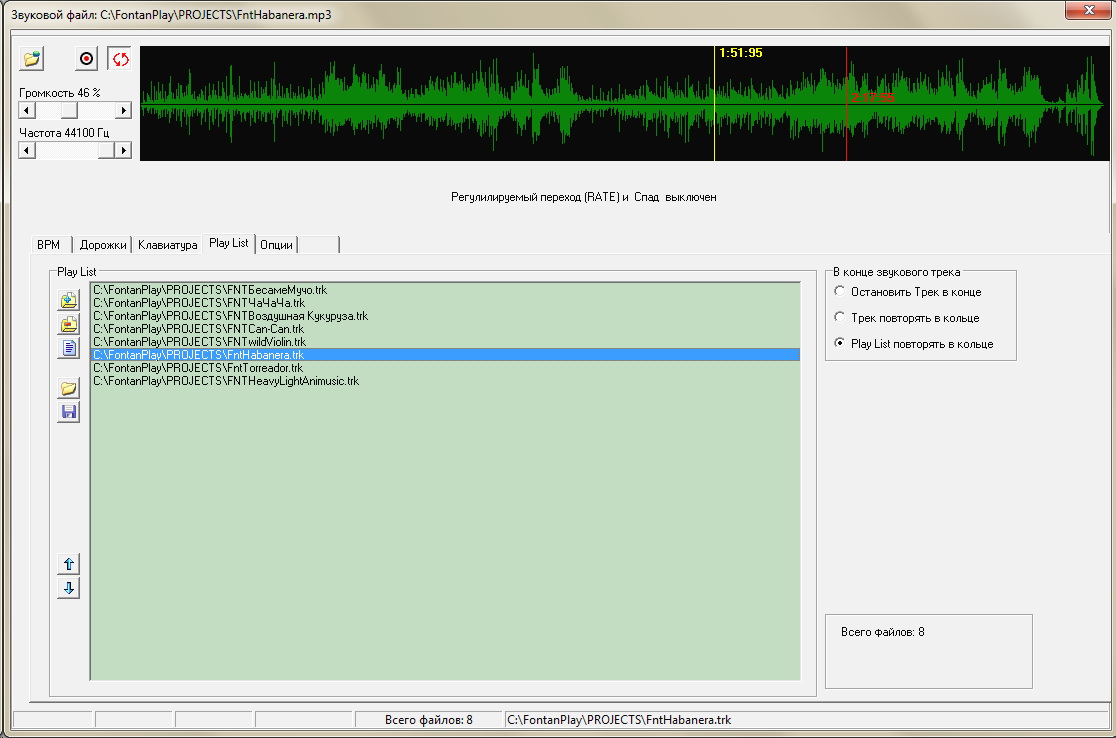
Task: Close the window with the red X button
Action: pyautogui.click(x=1089, y=9)
